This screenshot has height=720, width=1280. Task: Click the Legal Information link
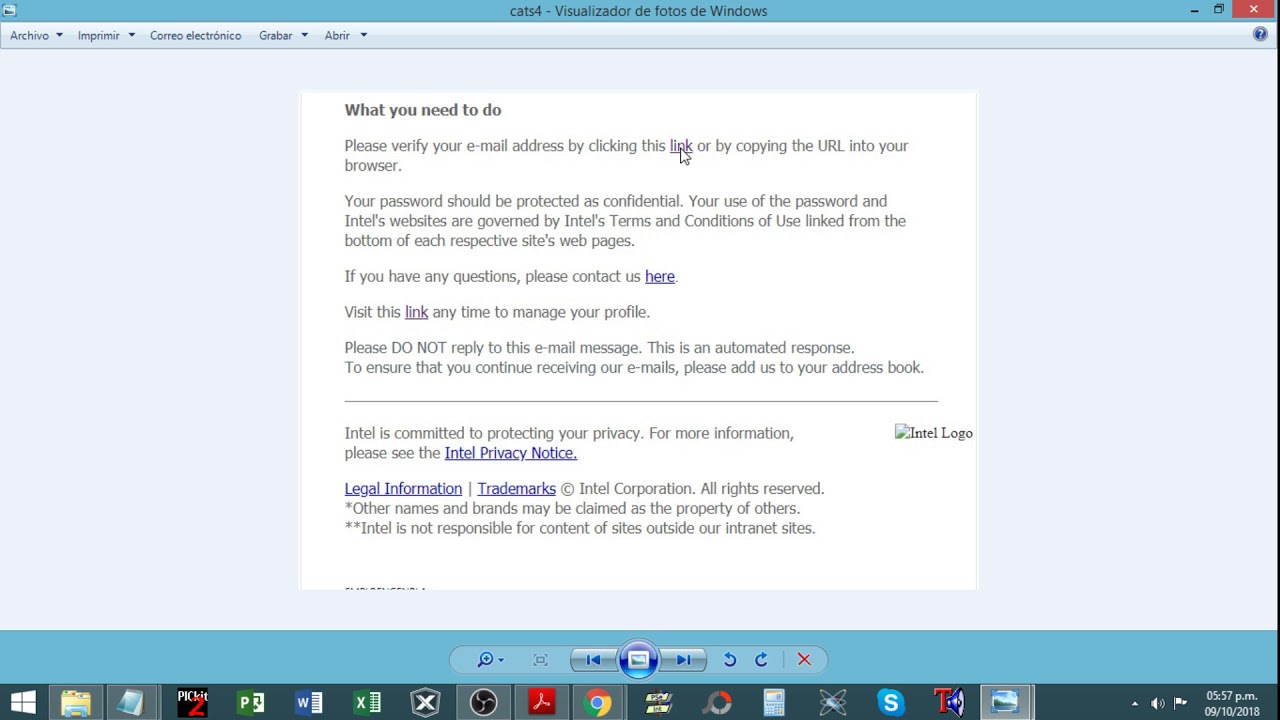coord(403,489)
